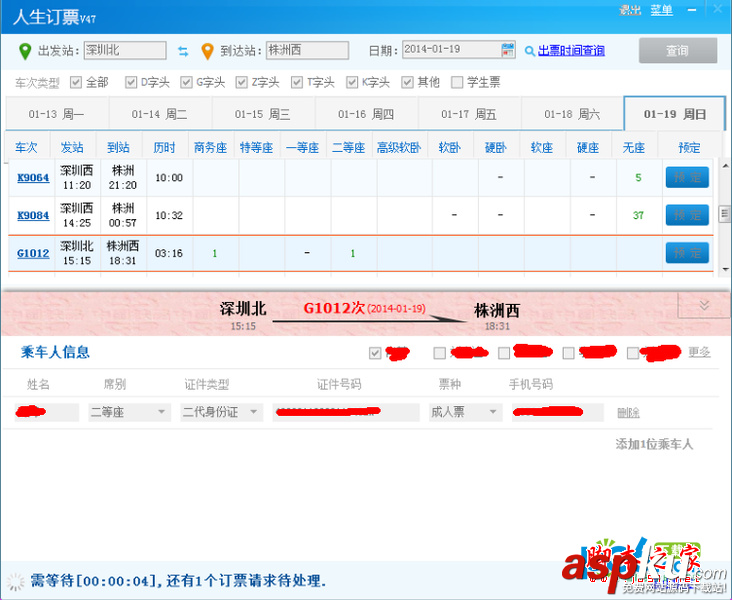
Task: Select the 01-15 周三 date tab
Action: 263,114
